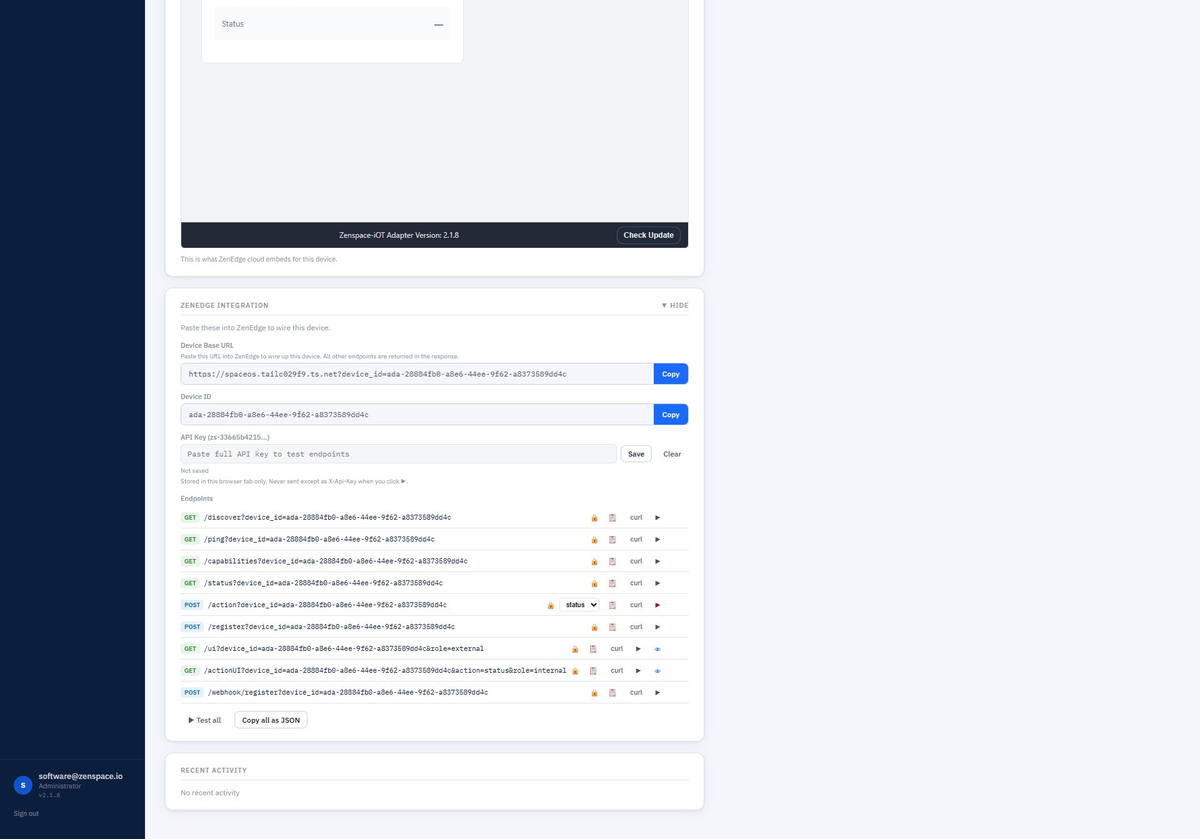This screenshot has width=1200, height=839.
Task: Run the /register endpoint play icon
Action: coord(657,627)
